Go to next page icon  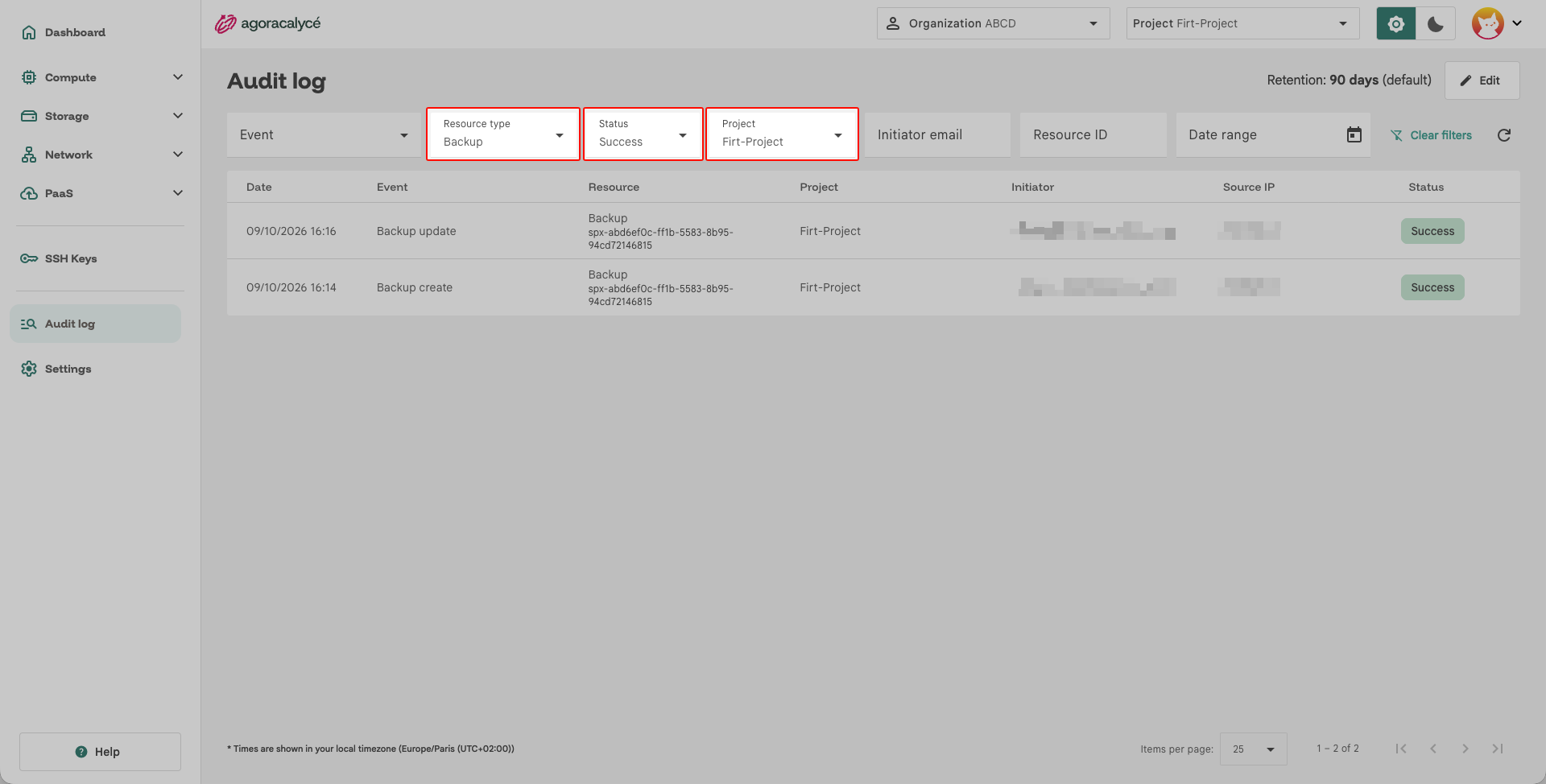1465,749
